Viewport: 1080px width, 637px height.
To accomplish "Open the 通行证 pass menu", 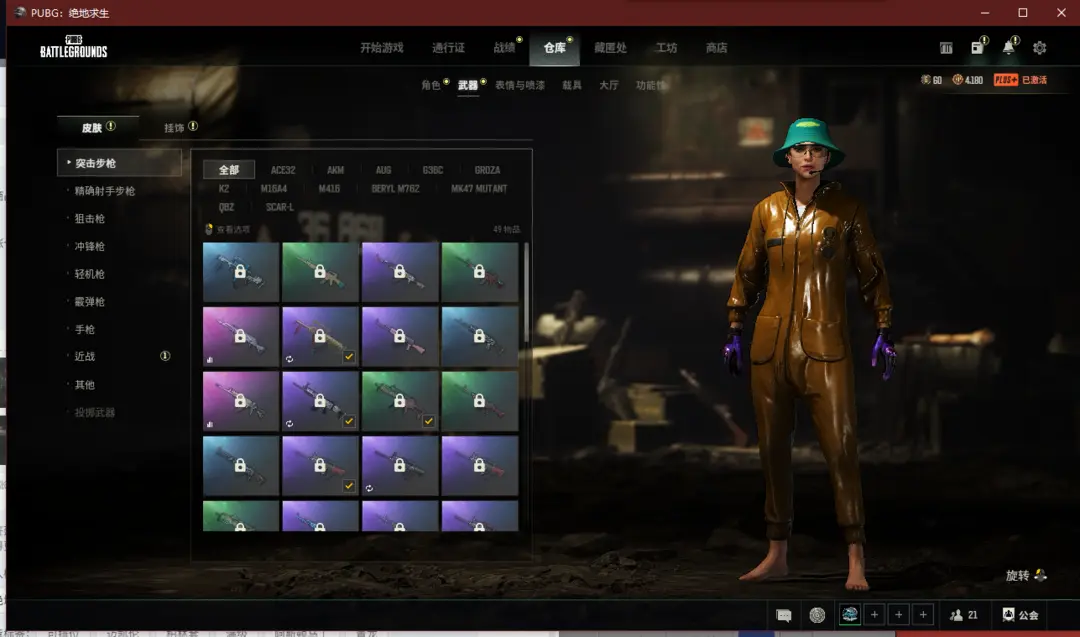I will (448, 48).
